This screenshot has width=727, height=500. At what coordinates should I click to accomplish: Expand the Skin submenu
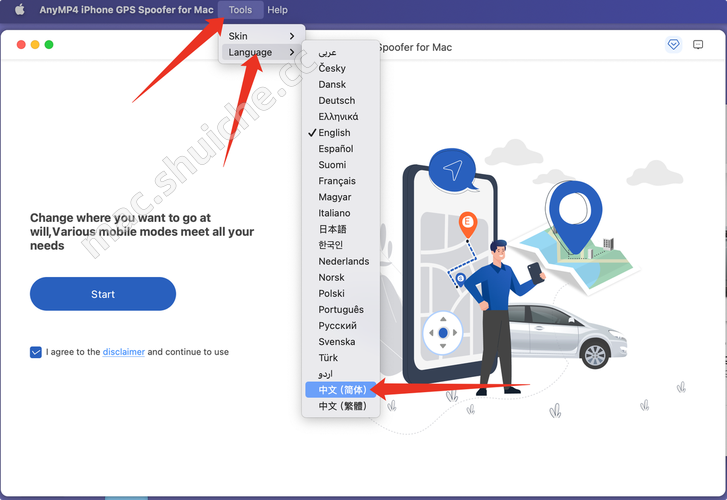point(261,36)
